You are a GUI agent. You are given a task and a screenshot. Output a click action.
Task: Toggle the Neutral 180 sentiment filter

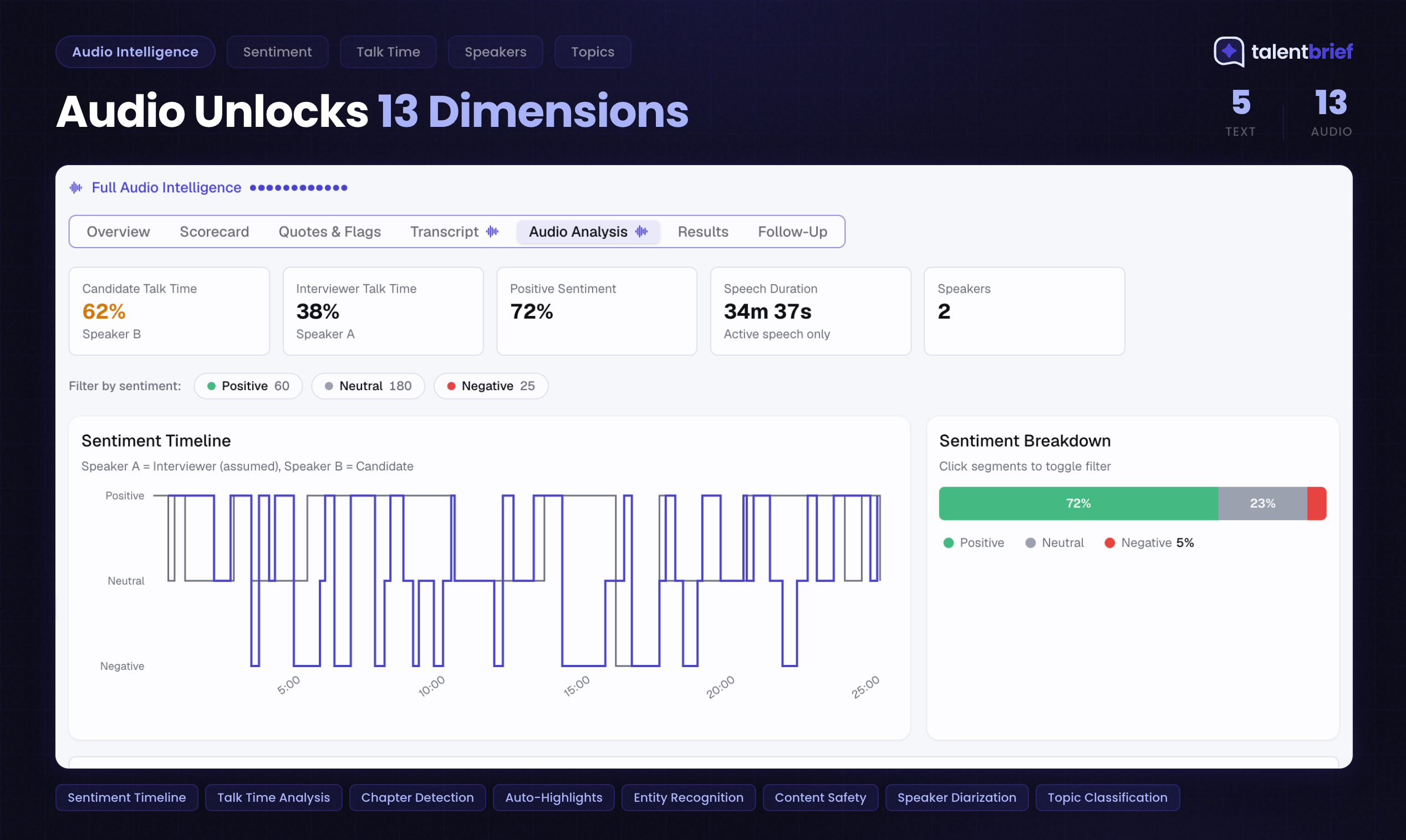pos(368,386)
